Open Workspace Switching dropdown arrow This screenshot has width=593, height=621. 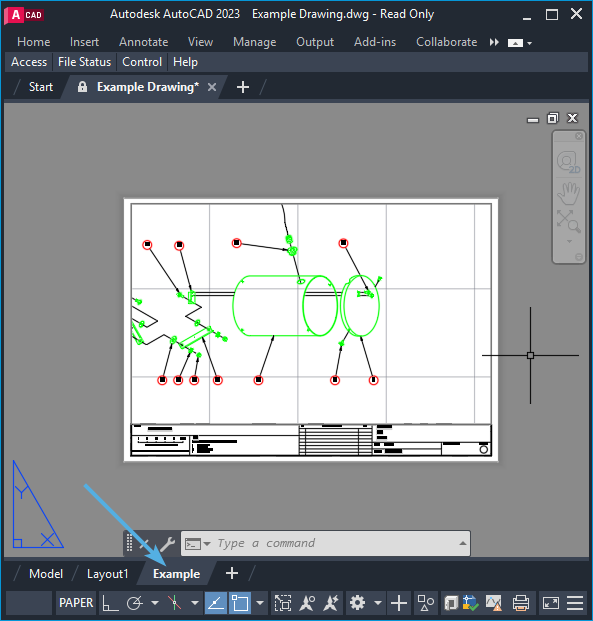378,603
